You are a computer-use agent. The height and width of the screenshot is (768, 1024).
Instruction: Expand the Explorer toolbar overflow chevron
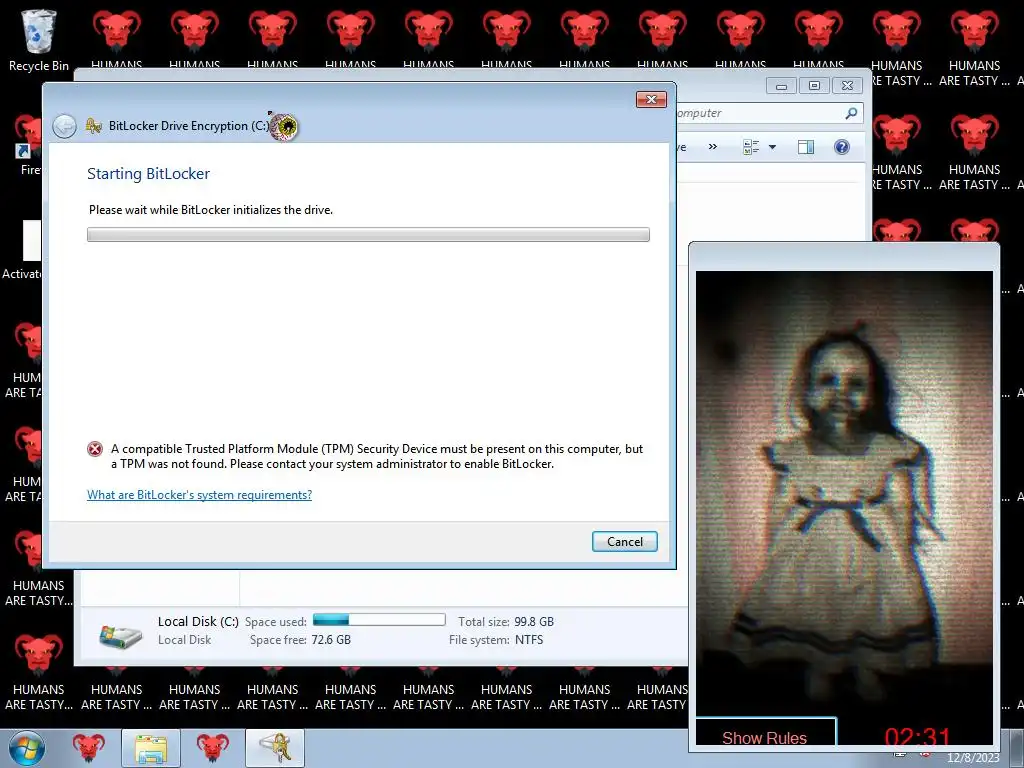point(712,147)
